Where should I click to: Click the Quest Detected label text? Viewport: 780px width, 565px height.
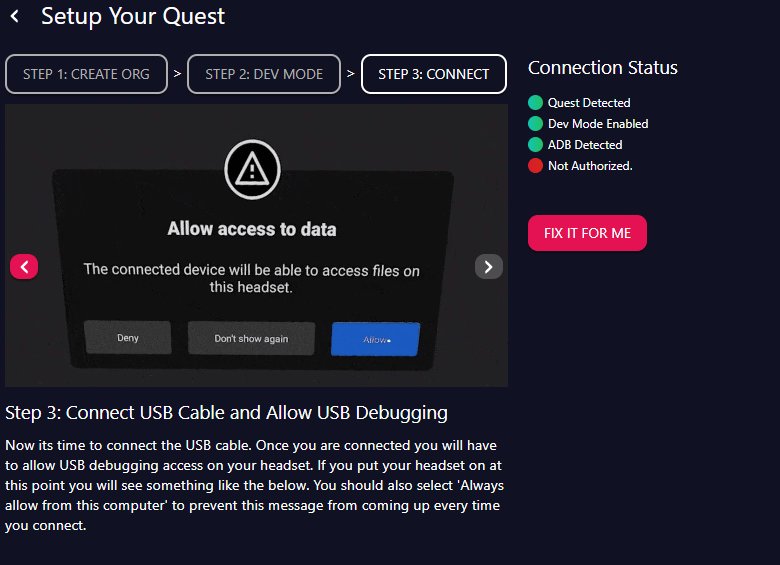[589, 102]
